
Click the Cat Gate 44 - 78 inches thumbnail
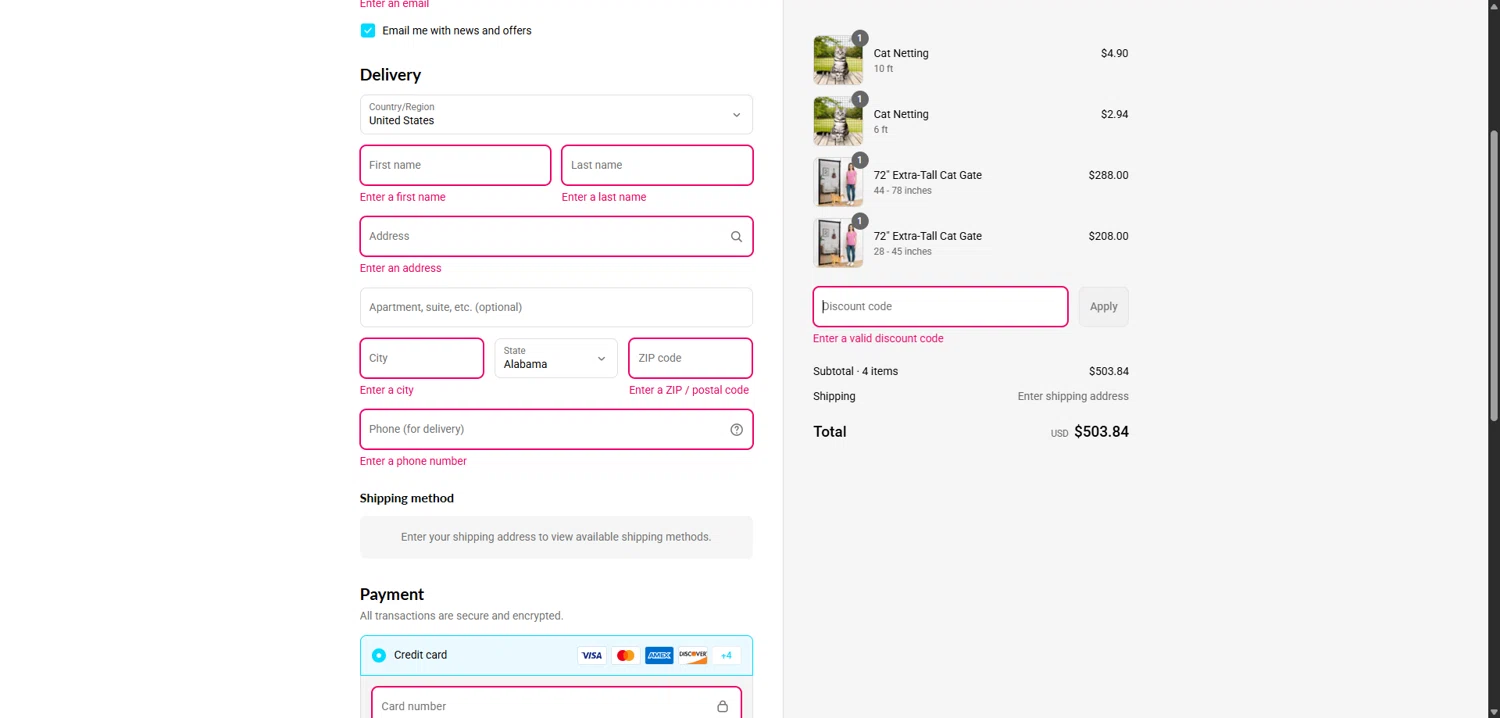pyautogui.click(x=838, y=182)
